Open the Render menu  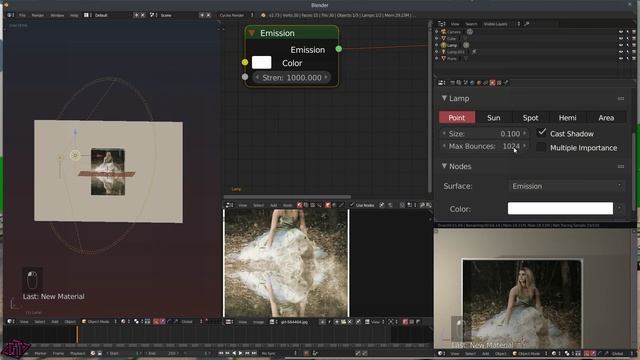(x=38, y=15)
